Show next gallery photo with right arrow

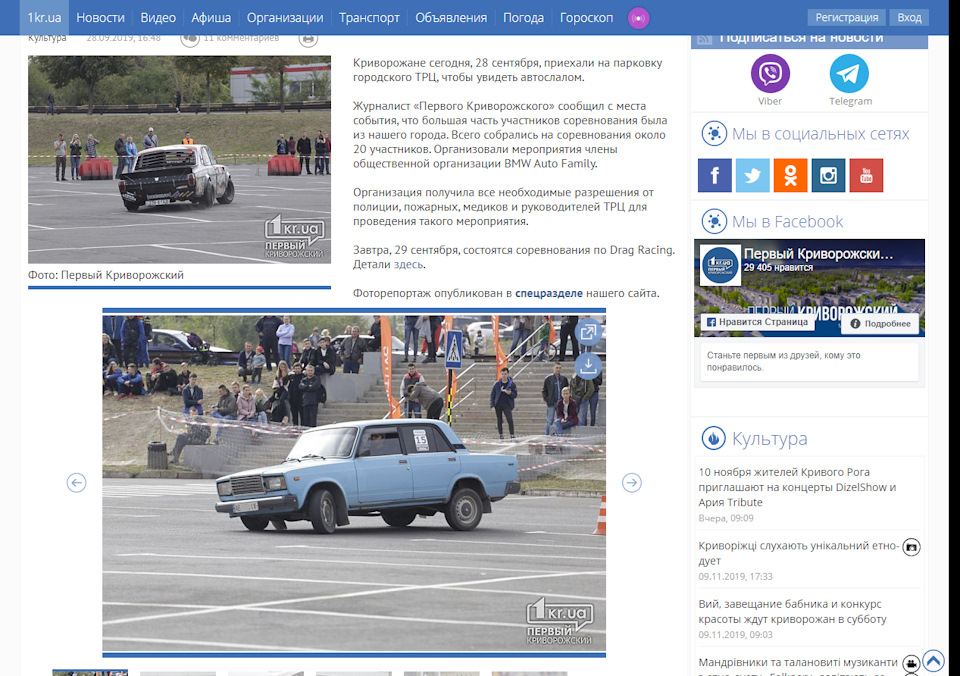click(632, 483)
